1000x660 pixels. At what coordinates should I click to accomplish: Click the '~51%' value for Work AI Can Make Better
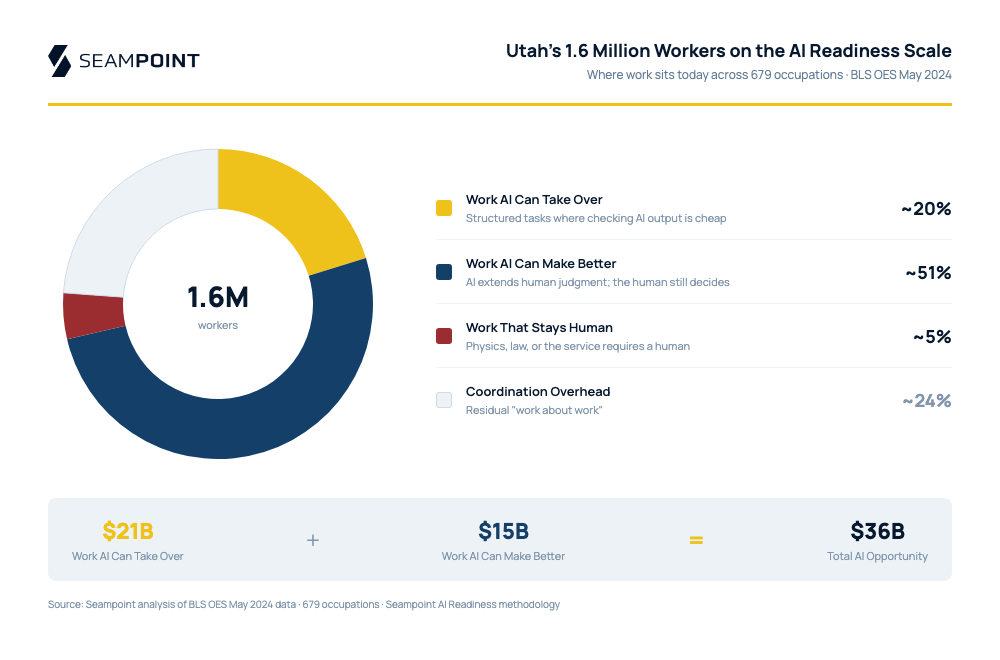pos(927,272)
